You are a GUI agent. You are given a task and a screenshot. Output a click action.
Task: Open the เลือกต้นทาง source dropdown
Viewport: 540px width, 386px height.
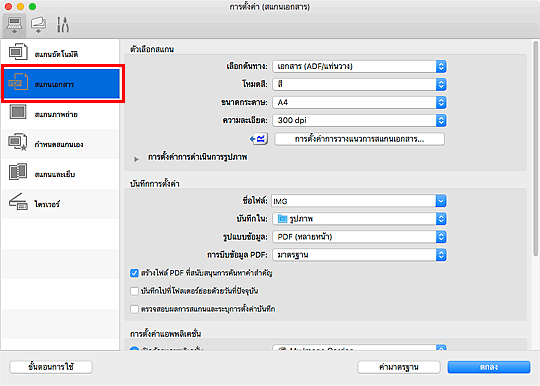[x=359, y=66]
